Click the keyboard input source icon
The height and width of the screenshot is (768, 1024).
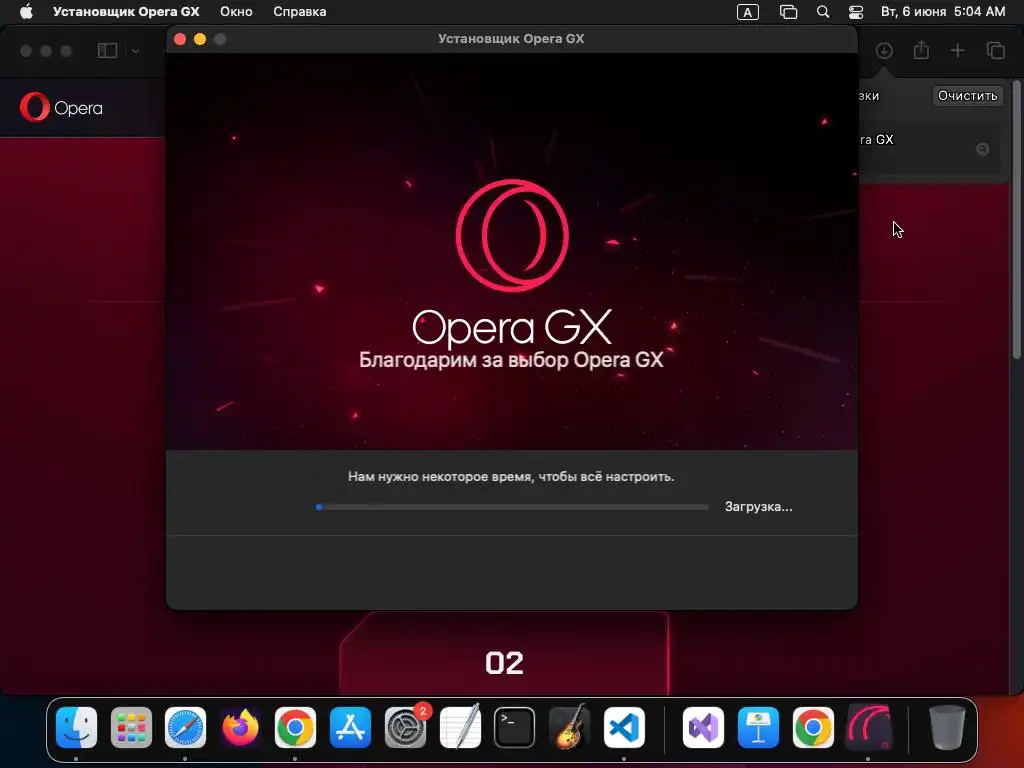(x=748, y=12)
